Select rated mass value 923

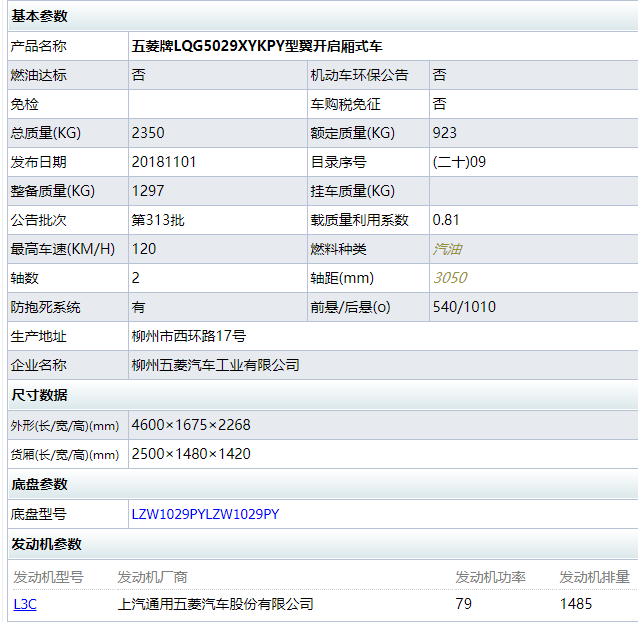[x=445, y=133]
